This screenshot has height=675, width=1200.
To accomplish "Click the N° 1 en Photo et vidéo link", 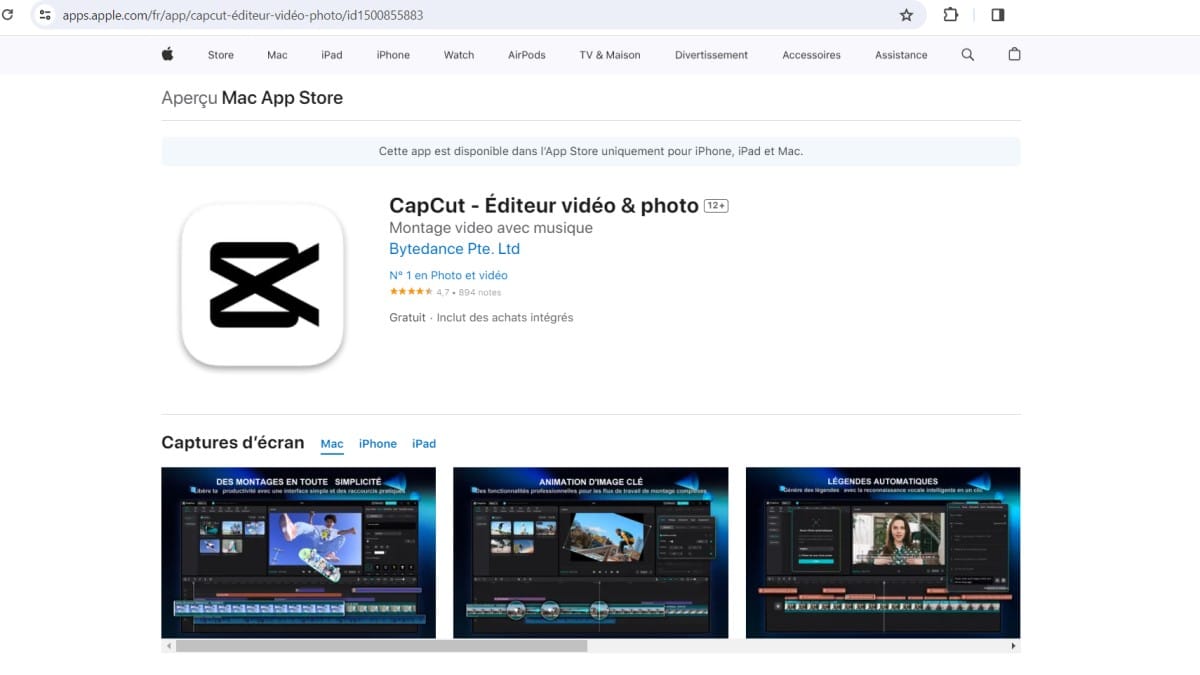I will tap(448, 275).
